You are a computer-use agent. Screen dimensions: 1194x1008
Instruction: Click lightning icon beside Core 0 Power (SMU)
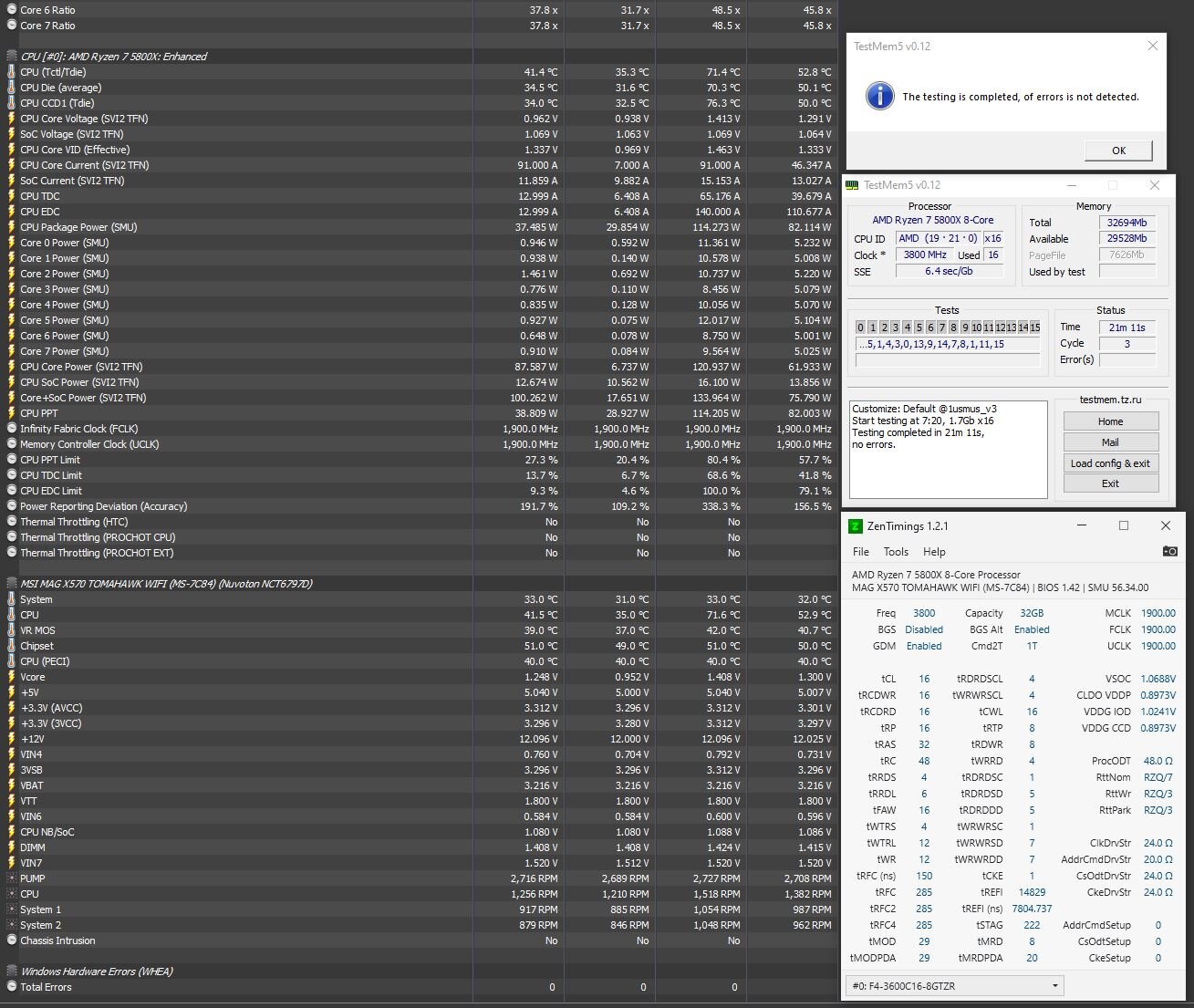click(x=11, y=243)
